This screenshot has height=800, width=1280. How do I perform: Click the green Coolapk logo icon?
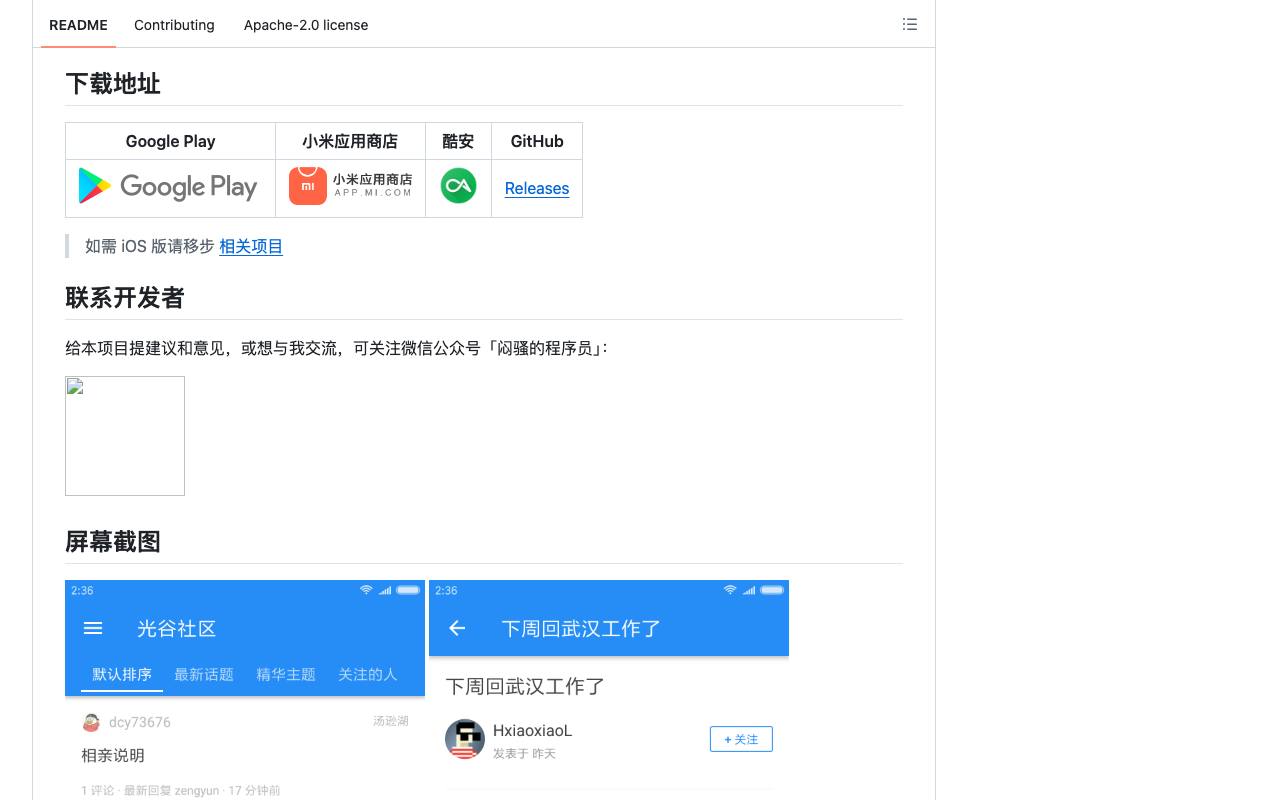coord(458,186)
